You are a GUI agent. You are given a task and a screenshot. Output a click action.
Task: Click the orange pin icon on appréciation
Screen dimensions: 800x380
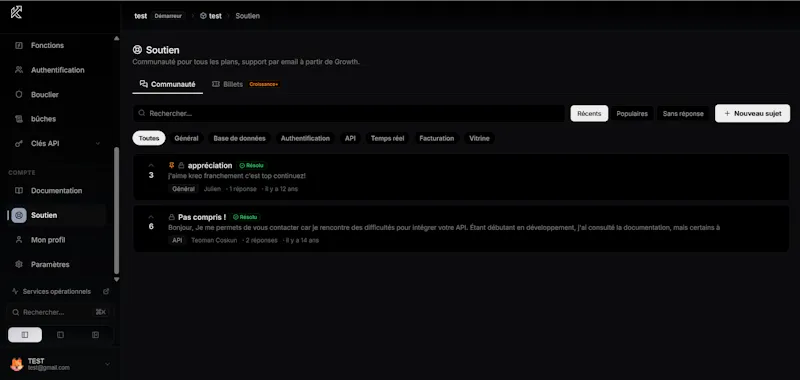[172, 165]
